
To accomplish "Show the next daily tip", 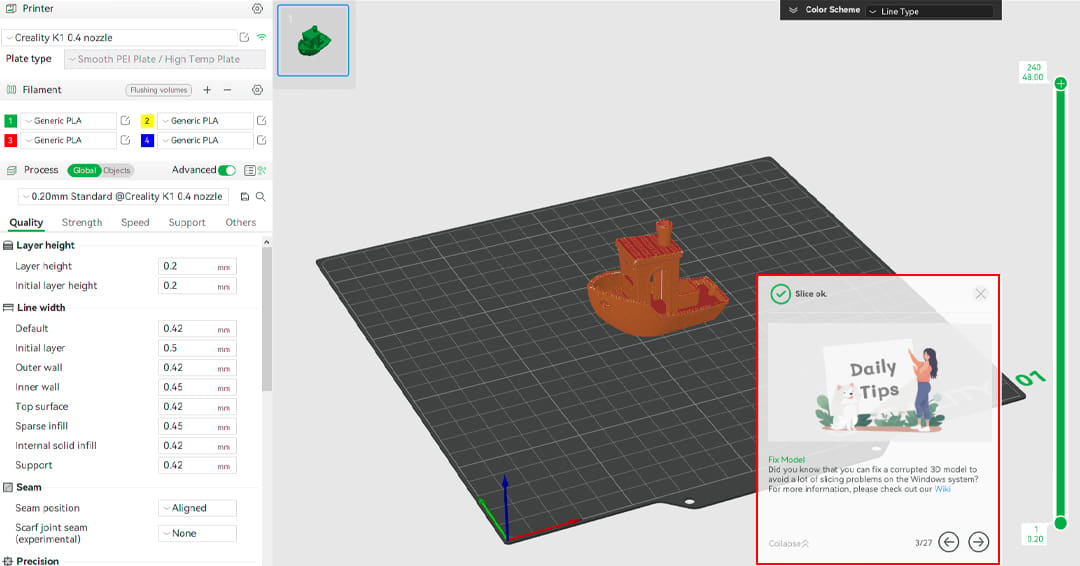I will pyautogui.click(x=978, y=542).
